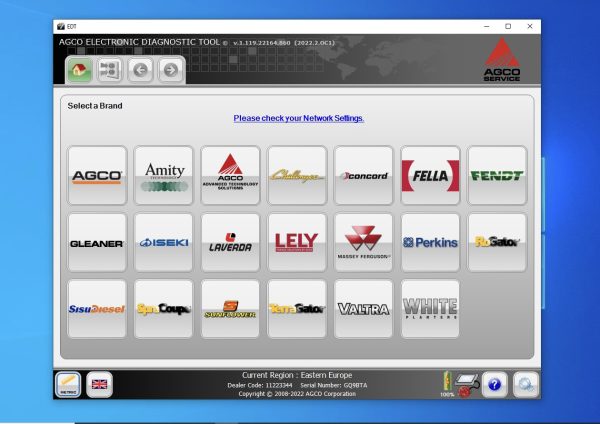The height and width of the screenshot is (424, 600).
Task: Open settings gear button in footer
Action: click(x=526, y=384)
